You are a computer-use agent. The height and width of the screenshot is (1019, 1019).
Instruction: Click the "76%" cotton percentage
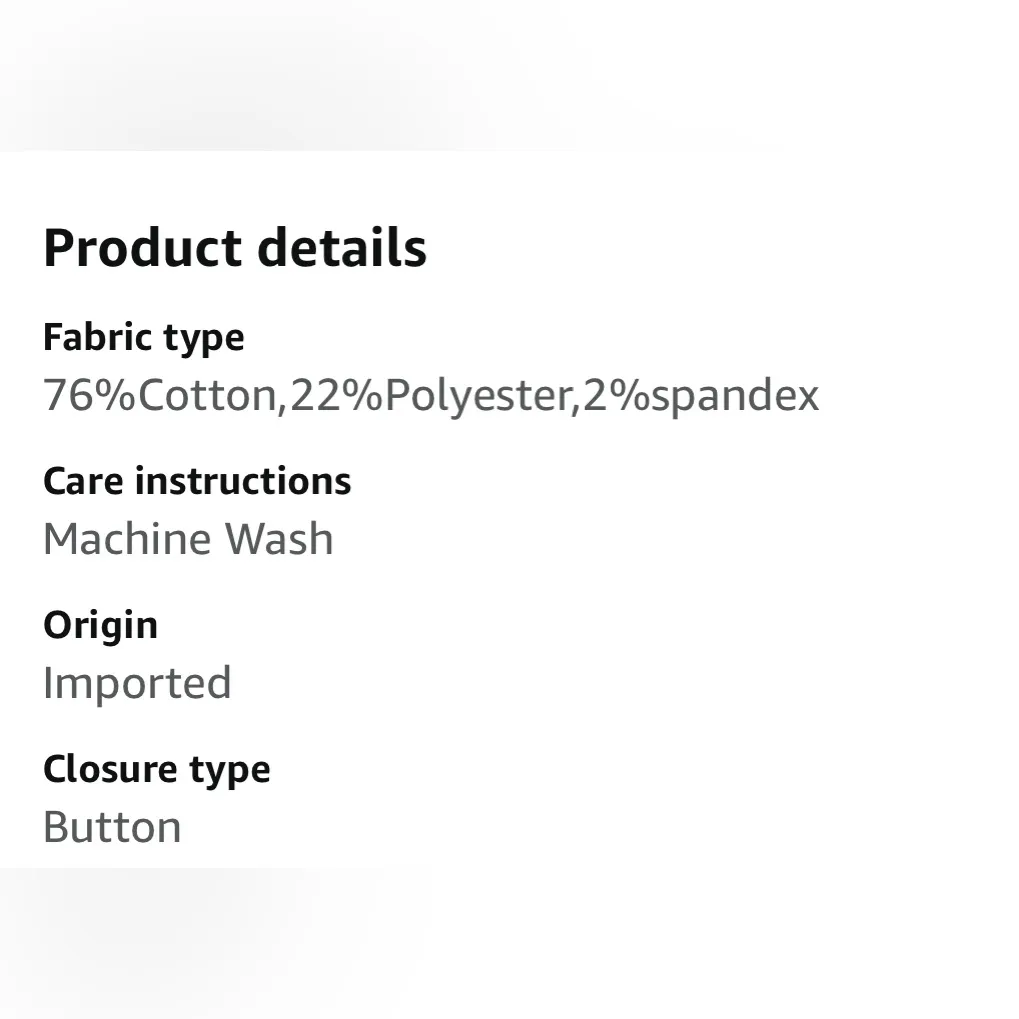coord(90,396)
